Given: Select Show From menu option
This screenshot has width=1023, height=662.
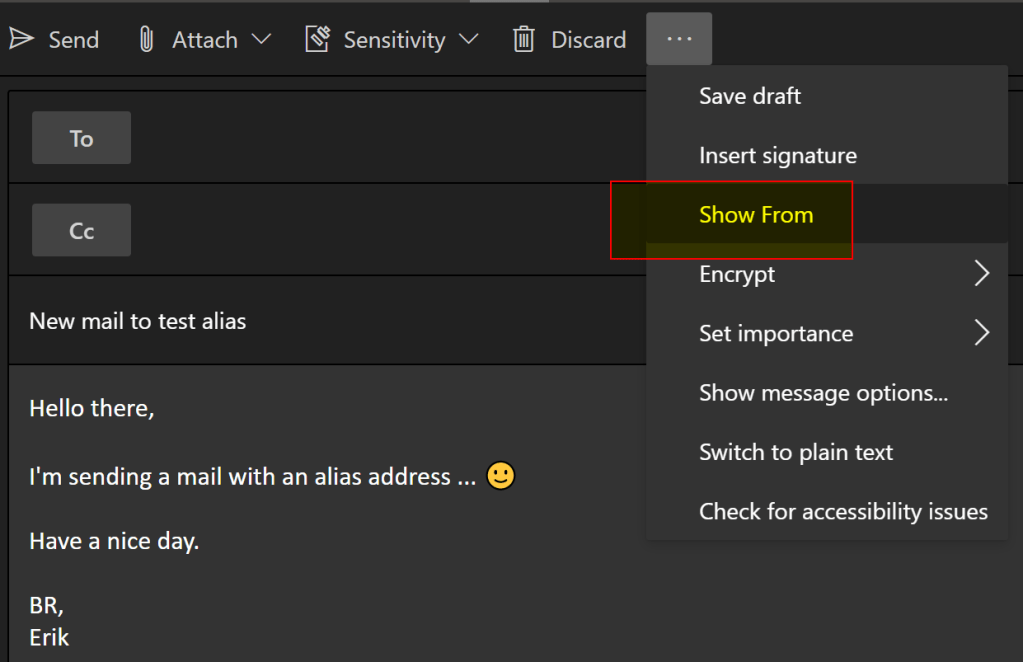Looking at the screenshot, I should (x=756, y=215).
